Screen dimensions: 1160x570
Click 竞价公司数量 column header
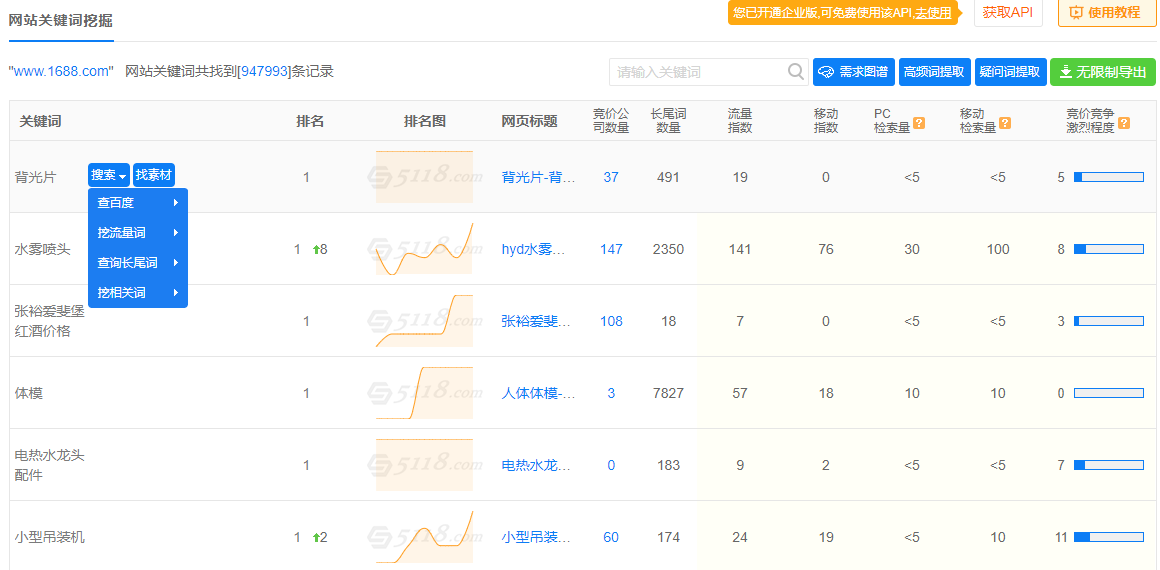611,121
